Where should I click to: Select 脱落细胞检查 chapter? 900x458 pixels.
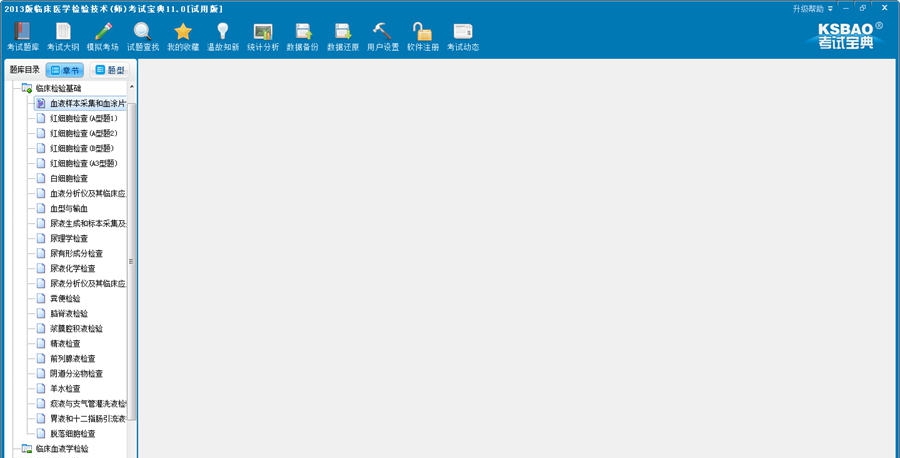pyautogui.click(x=66, y=433)
